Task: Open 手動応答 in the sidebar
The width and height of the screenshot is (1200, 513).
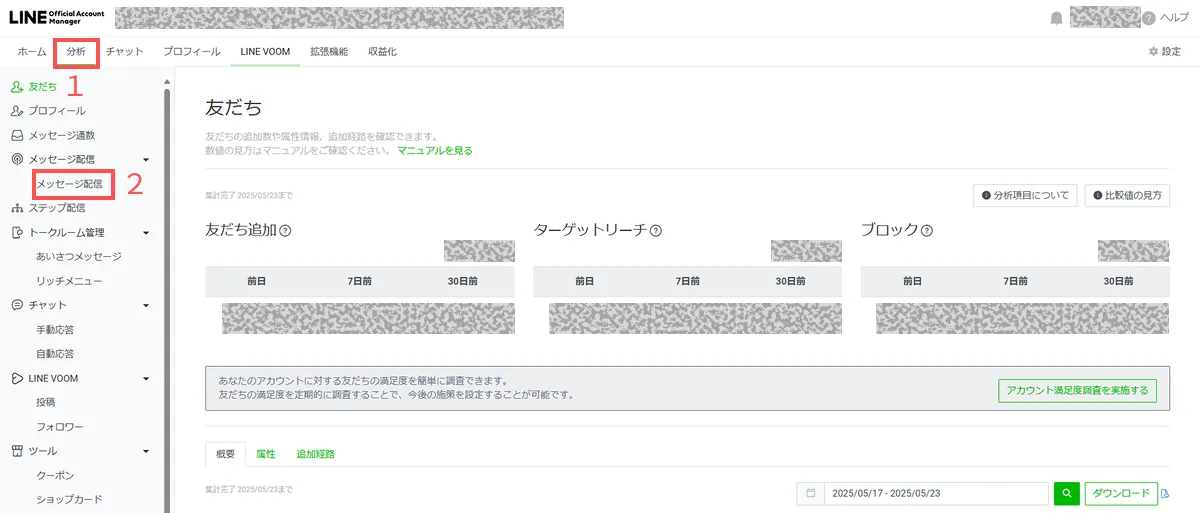Action: coord(55,329)
